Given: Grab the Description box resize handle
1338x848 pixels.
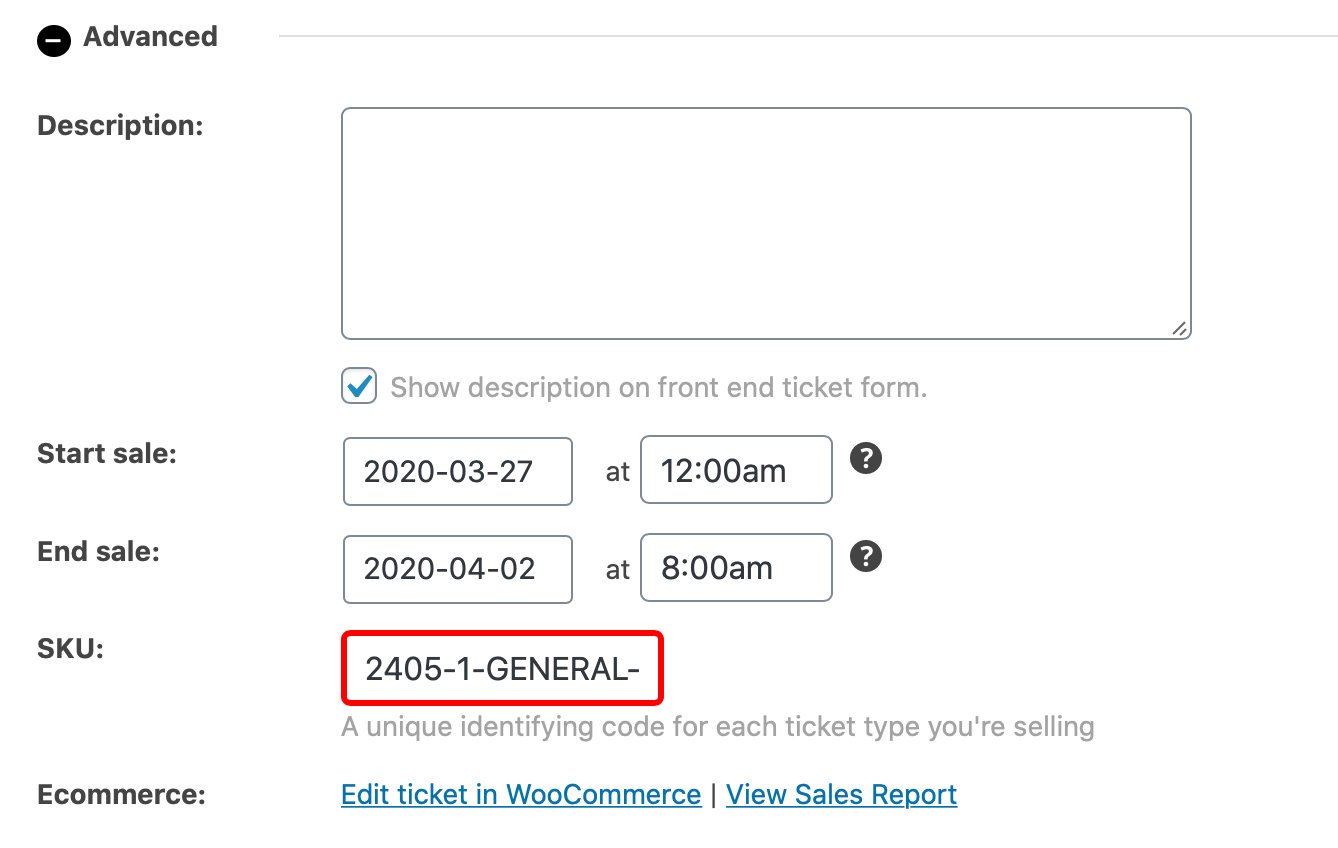Looking at the screenshot, I should click(x=1179, y=328).
